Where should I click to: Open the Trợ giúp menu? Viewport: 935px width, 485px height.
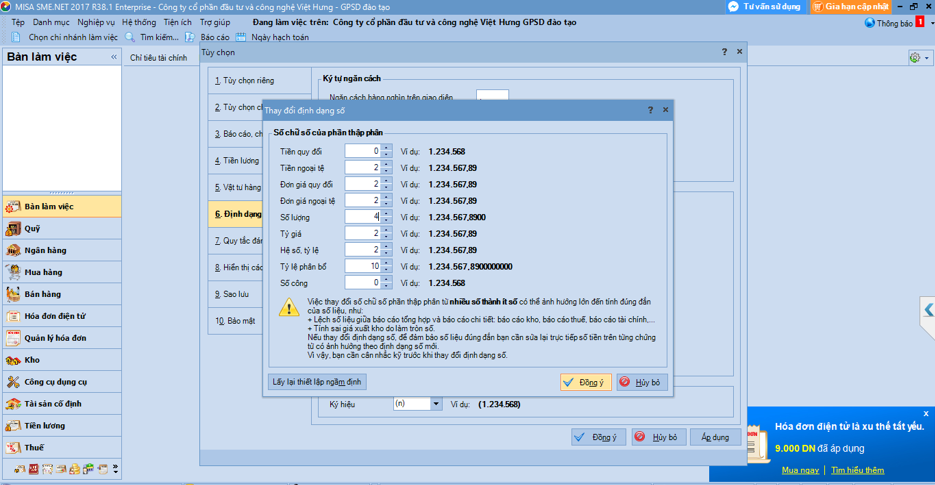[x=215, y=22]
